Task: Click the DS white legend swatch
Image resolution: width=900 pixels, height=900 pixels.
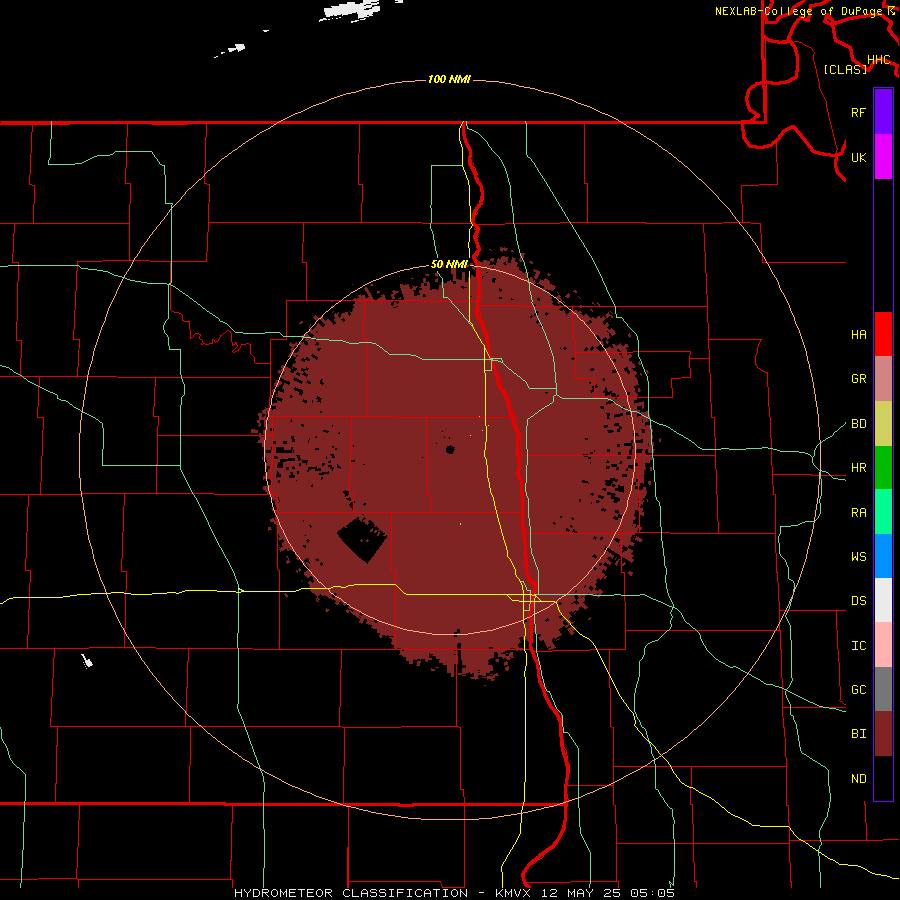Action: click(x=883, y=600)
